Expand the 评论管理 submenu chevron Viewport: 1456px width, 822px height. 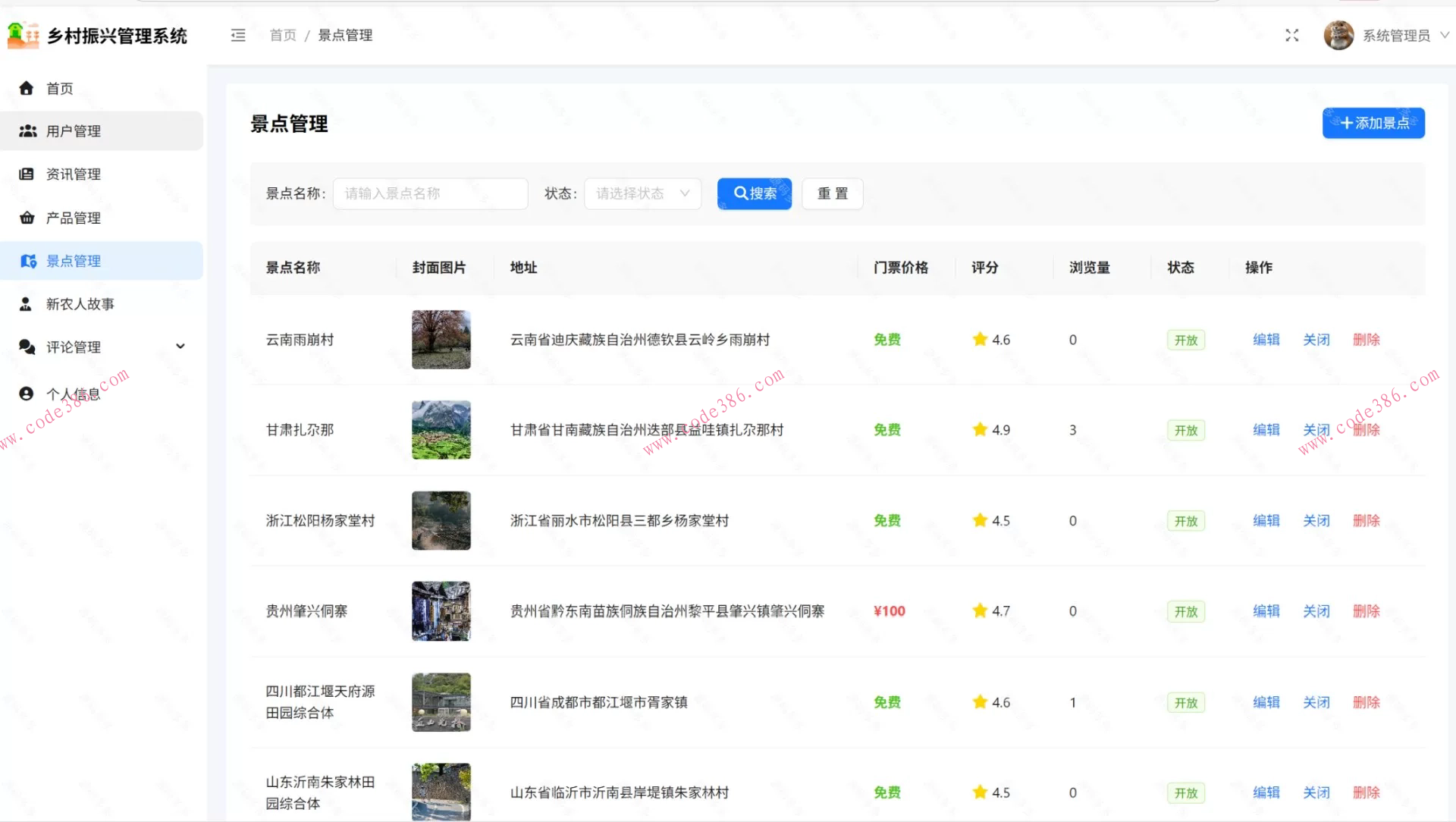180,347
